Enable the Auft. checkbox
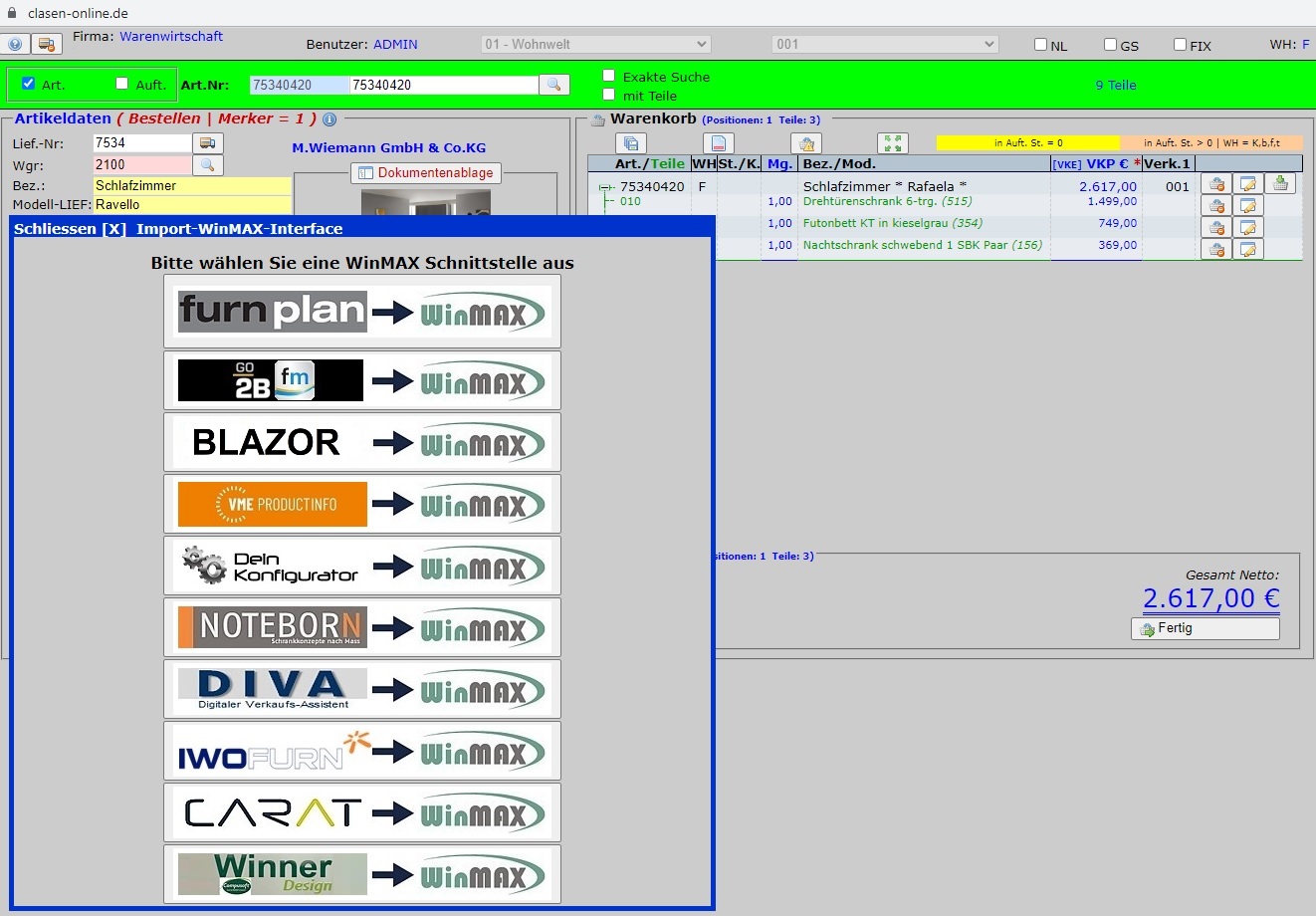The width and height of the screenshot is (1316, 916). click(121, 84)
